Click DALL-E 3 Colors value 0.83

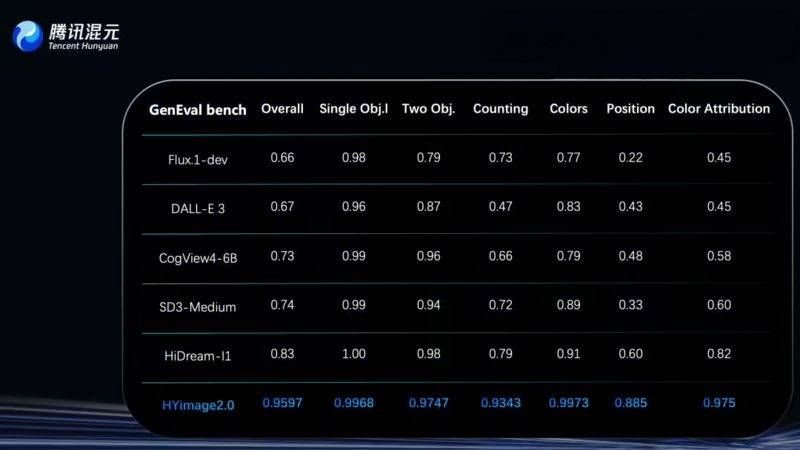[x=568, y=207]
